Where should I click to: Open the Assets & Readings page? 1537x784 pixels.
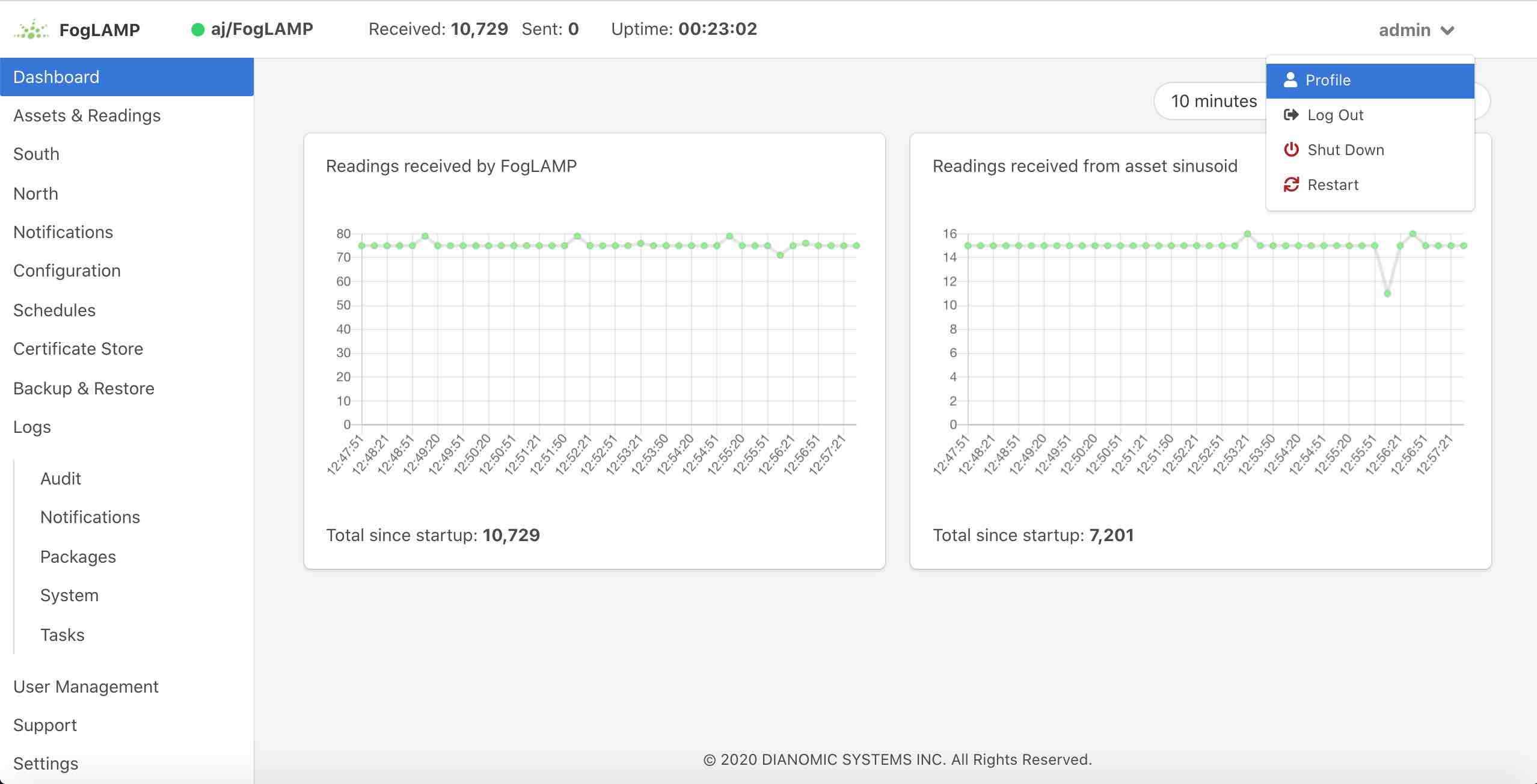tap(87, 115)
